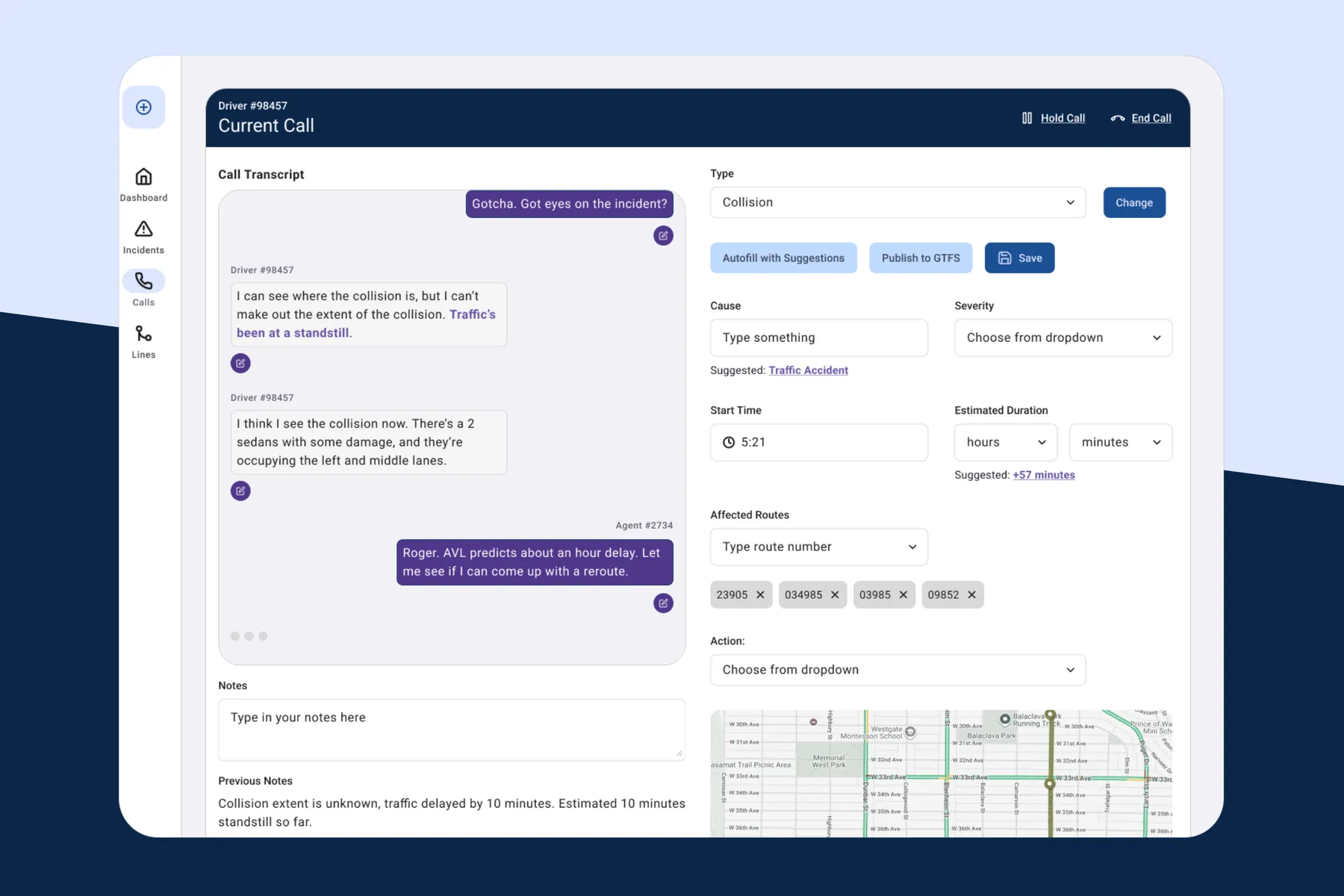Open the Type dropdown showing Collision
Viewport: 1344px width, 896px height.
897,202
